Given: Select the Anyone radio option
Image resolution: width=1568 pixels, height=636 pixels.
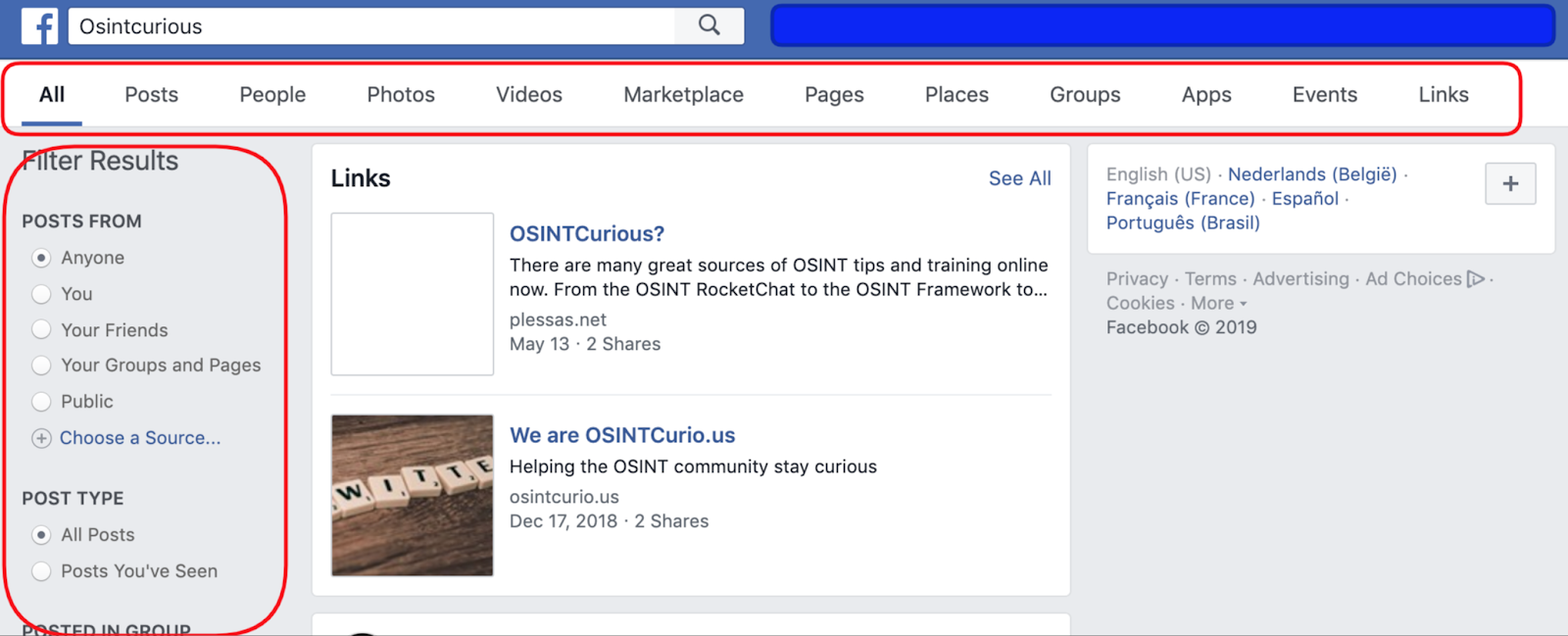Looking at the screenshot, I should 41,258.
